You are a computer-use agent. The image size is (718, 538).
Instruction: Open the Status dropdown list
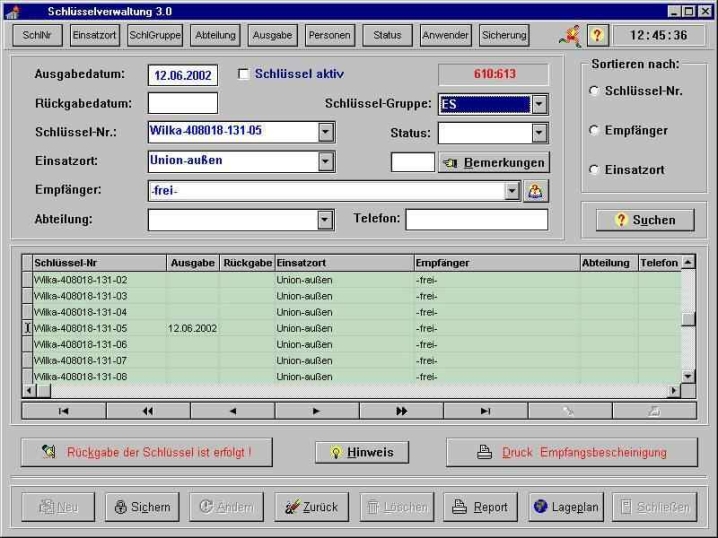tap(539, 133)
